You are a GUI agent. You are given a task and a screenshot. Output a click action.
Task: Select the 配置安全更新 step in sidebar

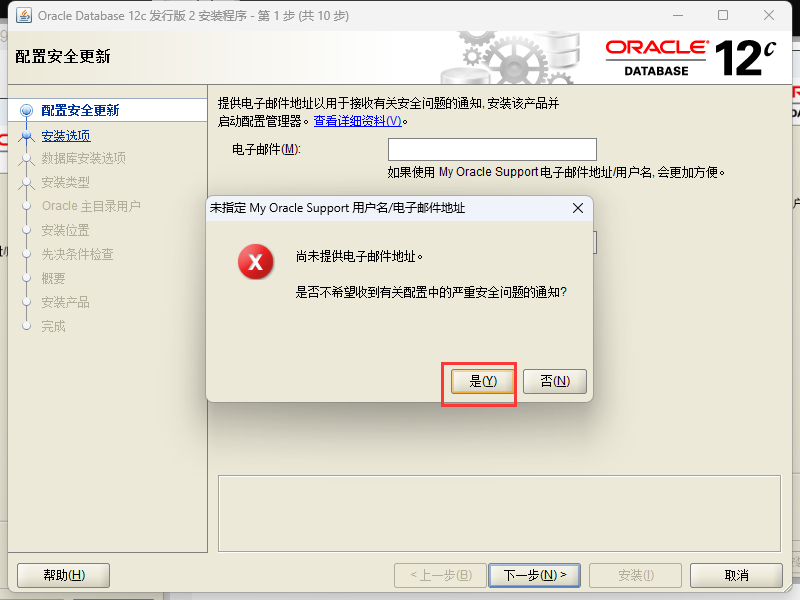(x=80, y=110)
